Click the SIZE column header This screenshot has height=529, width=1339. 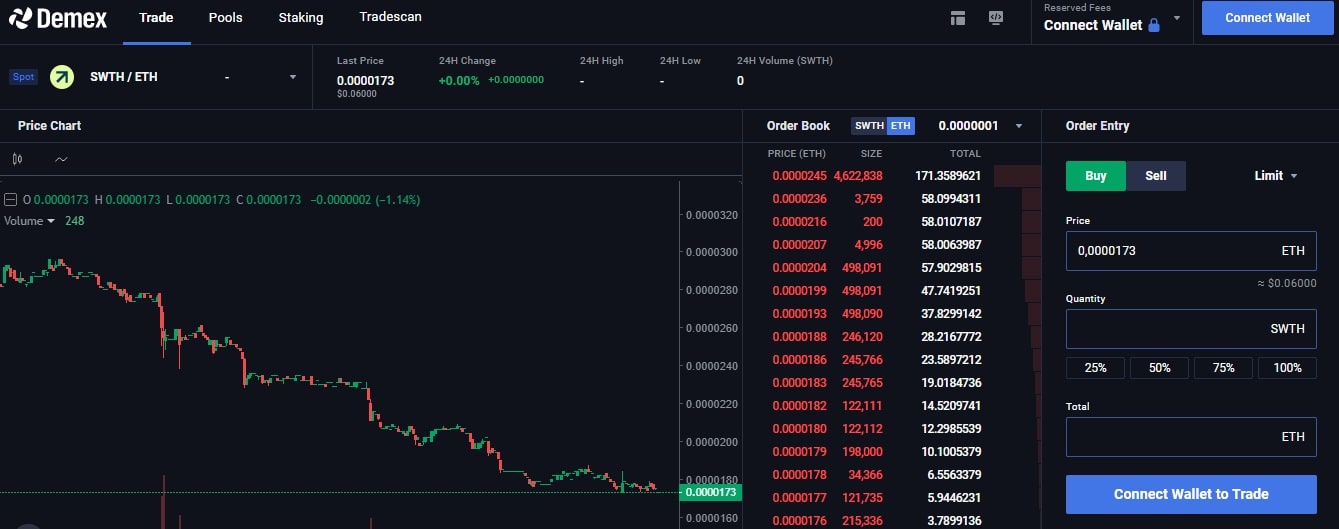871,154
